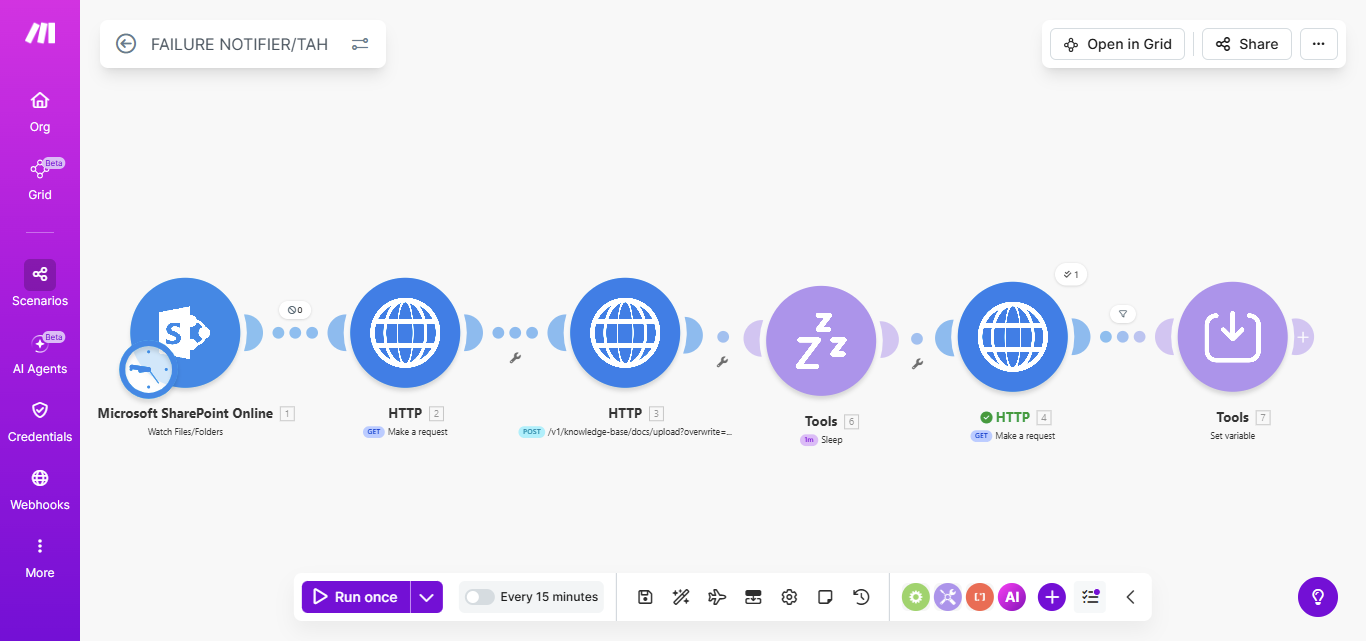This screenshot has width=1366, height=641.
Task: Open the three-dots overflow menu top right
Action: point(1319,44)
